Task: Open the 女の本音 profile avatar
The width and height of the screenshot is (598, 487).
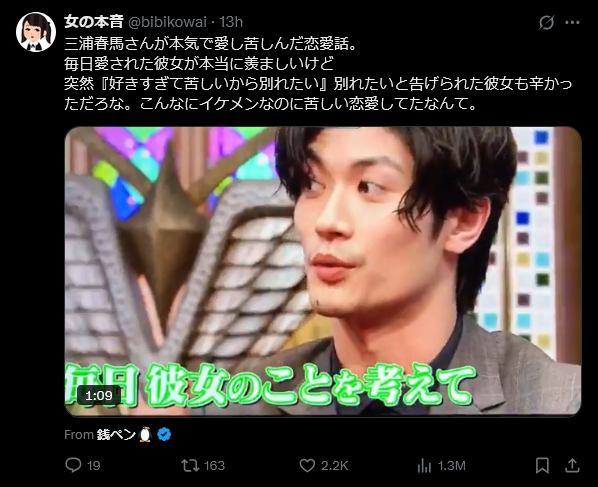Action: point(36,32)
